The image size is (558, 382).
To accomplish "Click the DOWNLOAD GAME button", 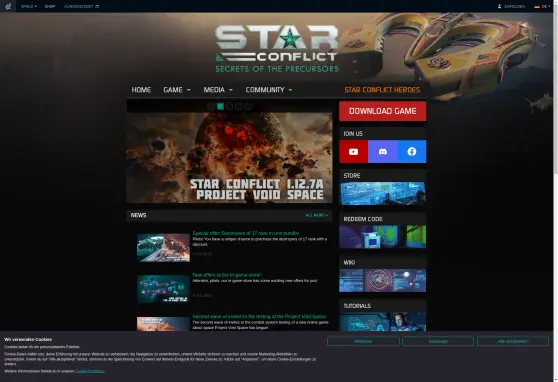I will (383, 111).
